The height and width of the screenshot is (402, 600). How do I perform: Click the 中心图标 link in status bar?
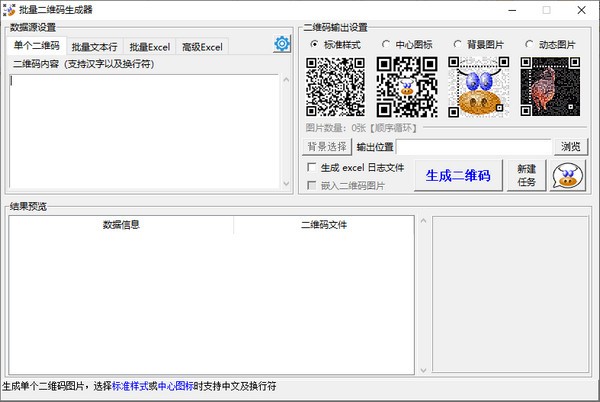pyautogui.click(x=176, y=386)
